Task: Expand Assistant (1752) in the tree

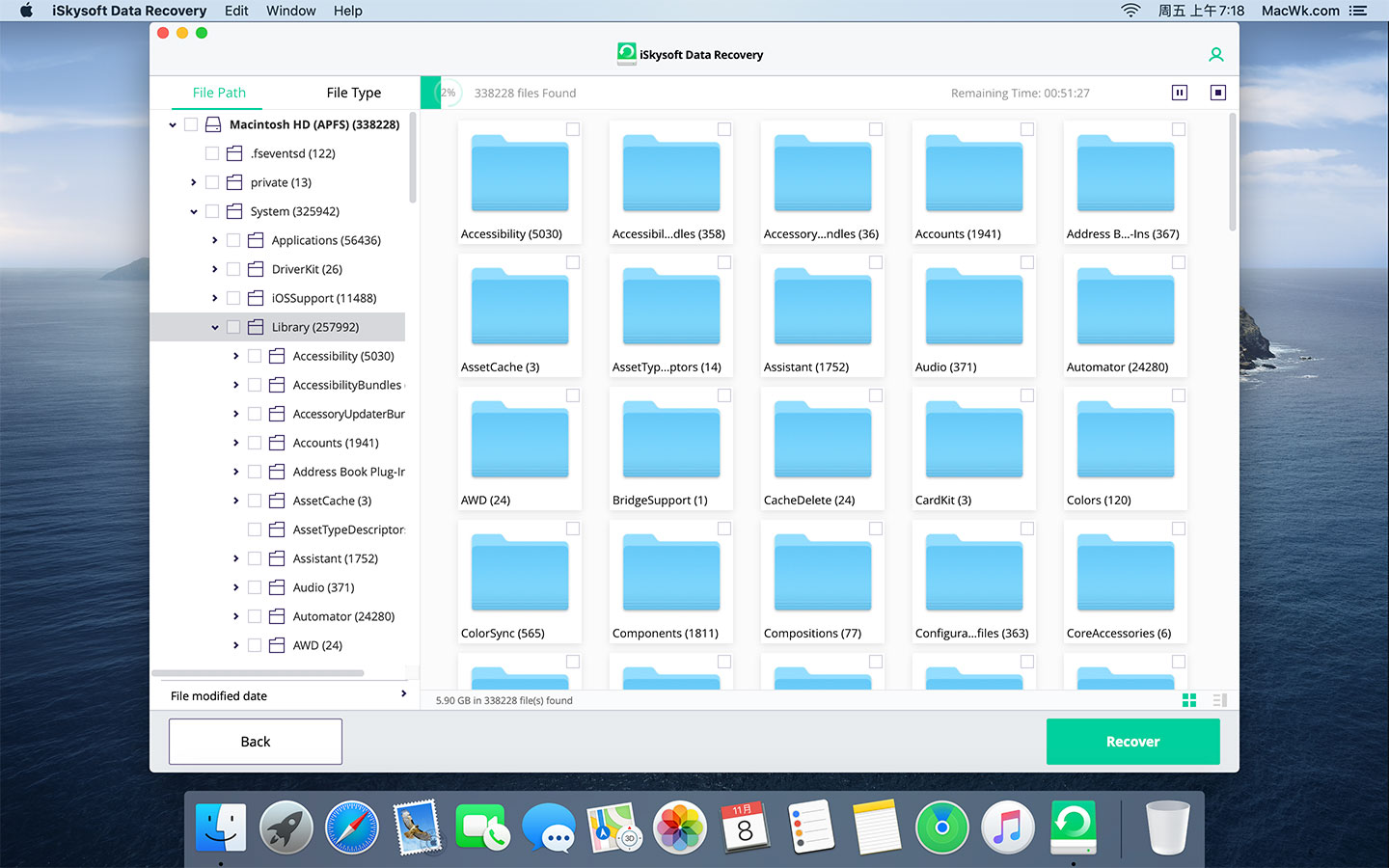Action: pyautogui.click(x=236, y=558)
